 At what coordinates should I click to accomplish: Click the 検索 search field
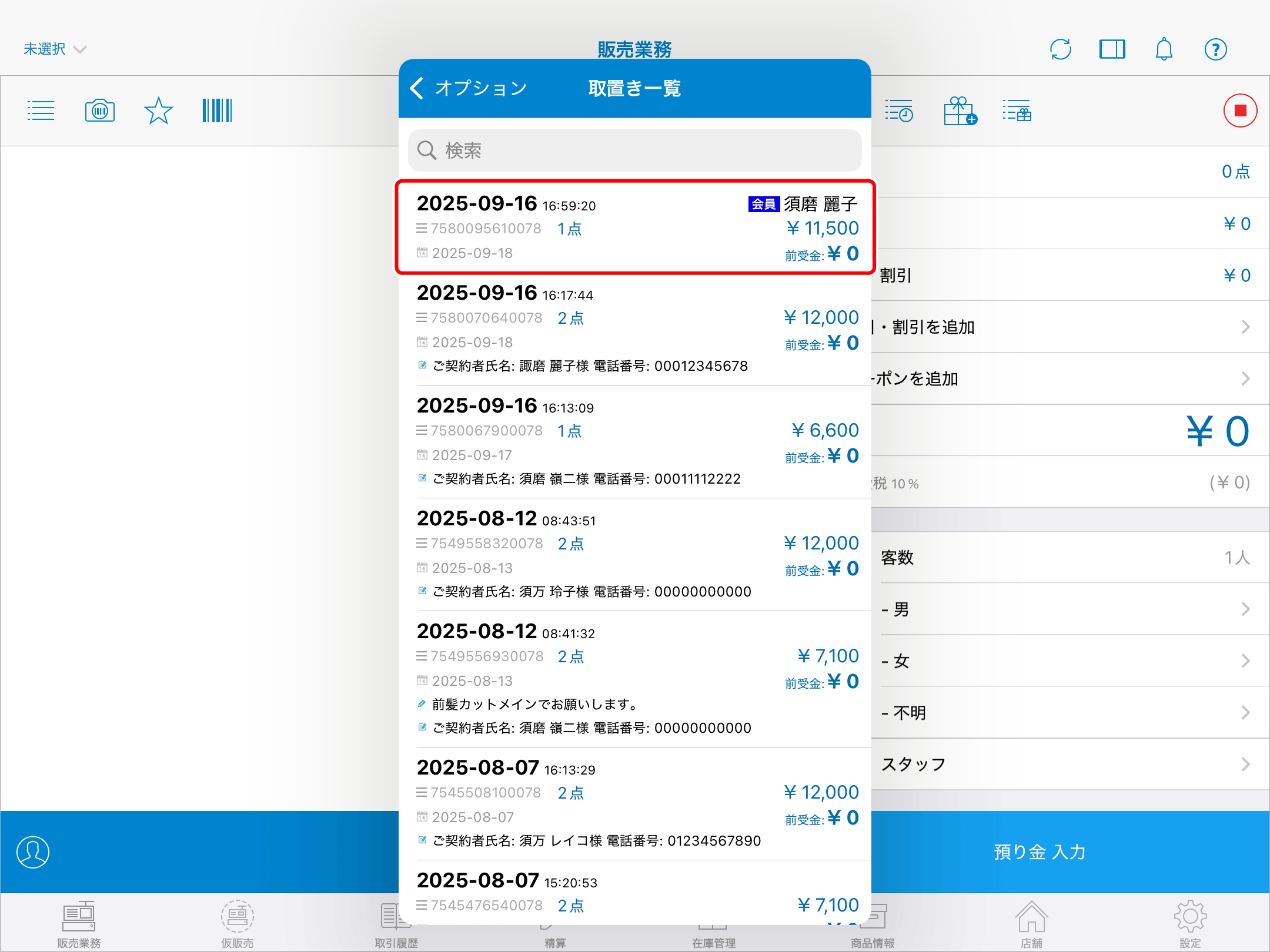point(635,150)
